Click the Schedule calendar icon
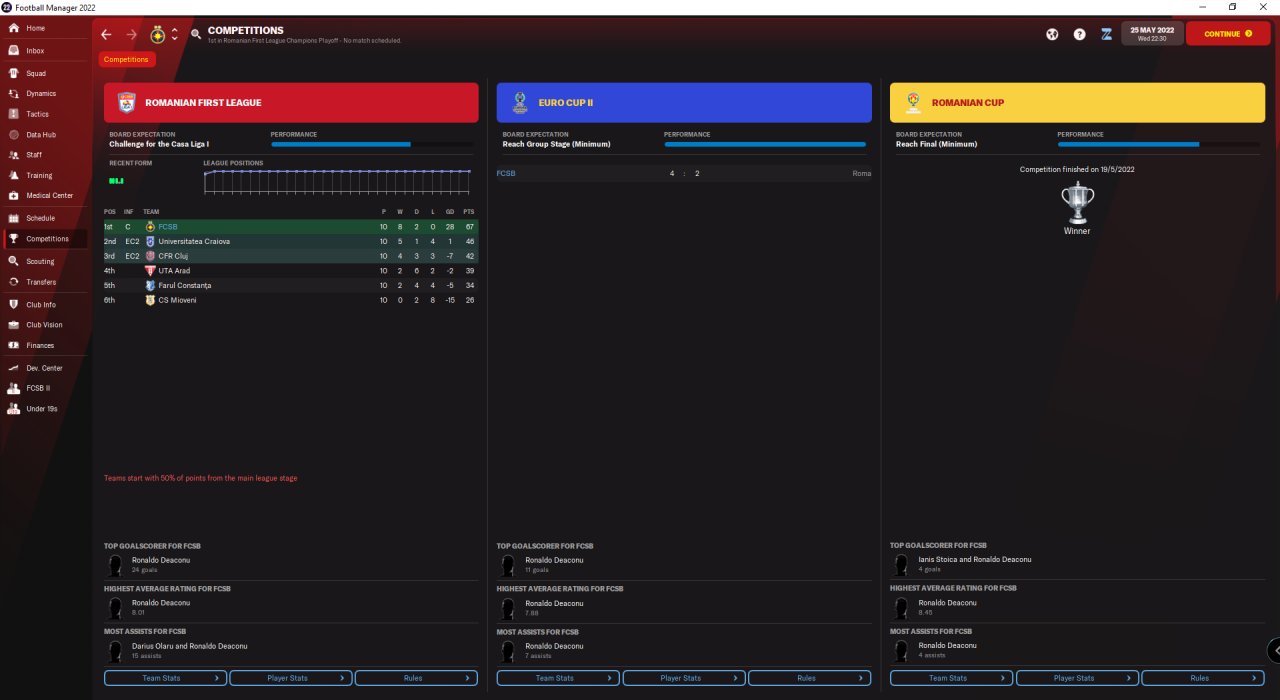 pyautogui.click(x=14, y=218)
